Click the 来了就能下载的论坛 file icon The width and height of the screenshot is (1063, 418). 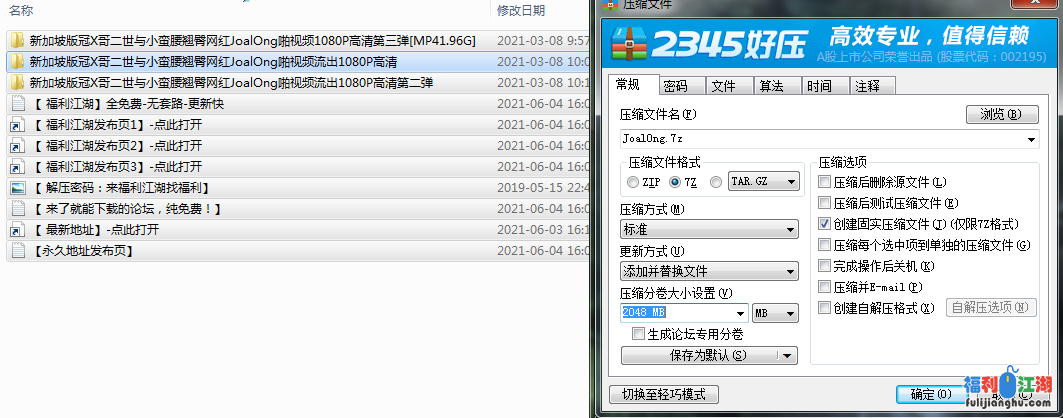(x=17, y=209)
